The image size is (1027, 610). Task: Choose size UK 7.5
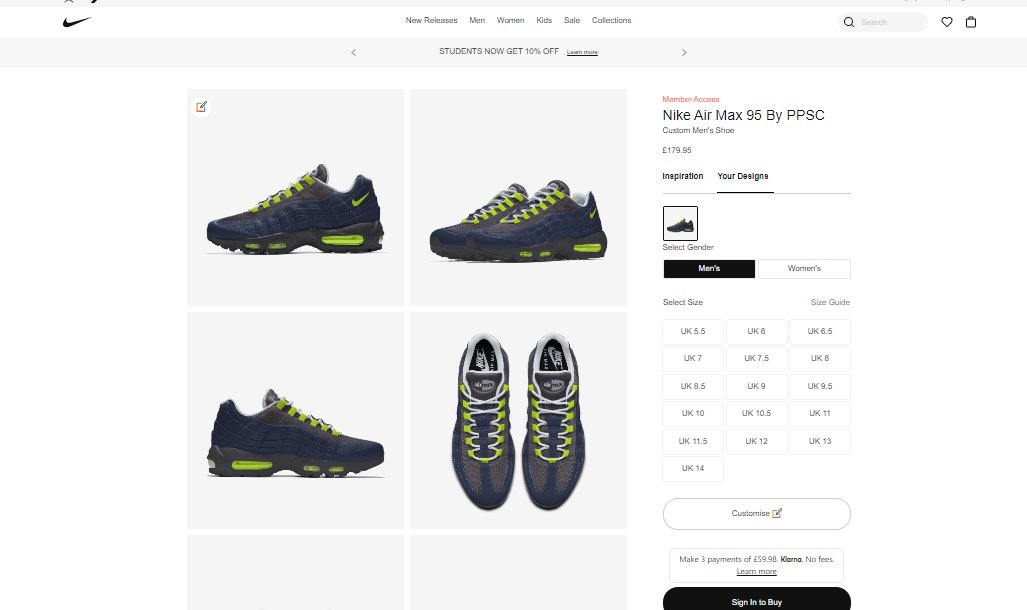pyautogui.click(x=756, y=358)
